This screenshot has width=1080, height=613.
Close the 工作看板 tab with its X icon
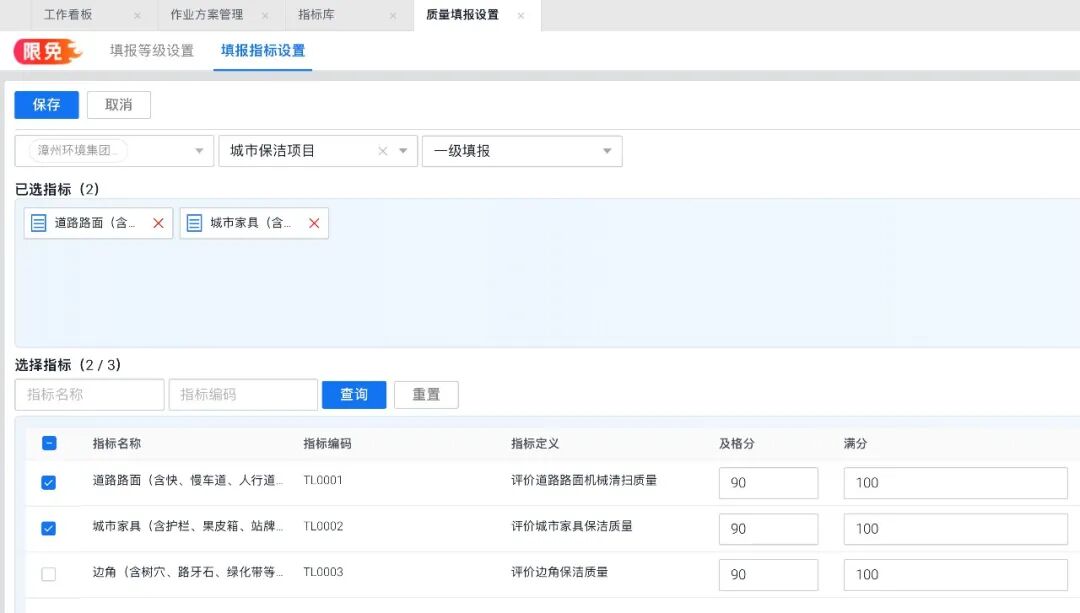(x=137, y=16)
